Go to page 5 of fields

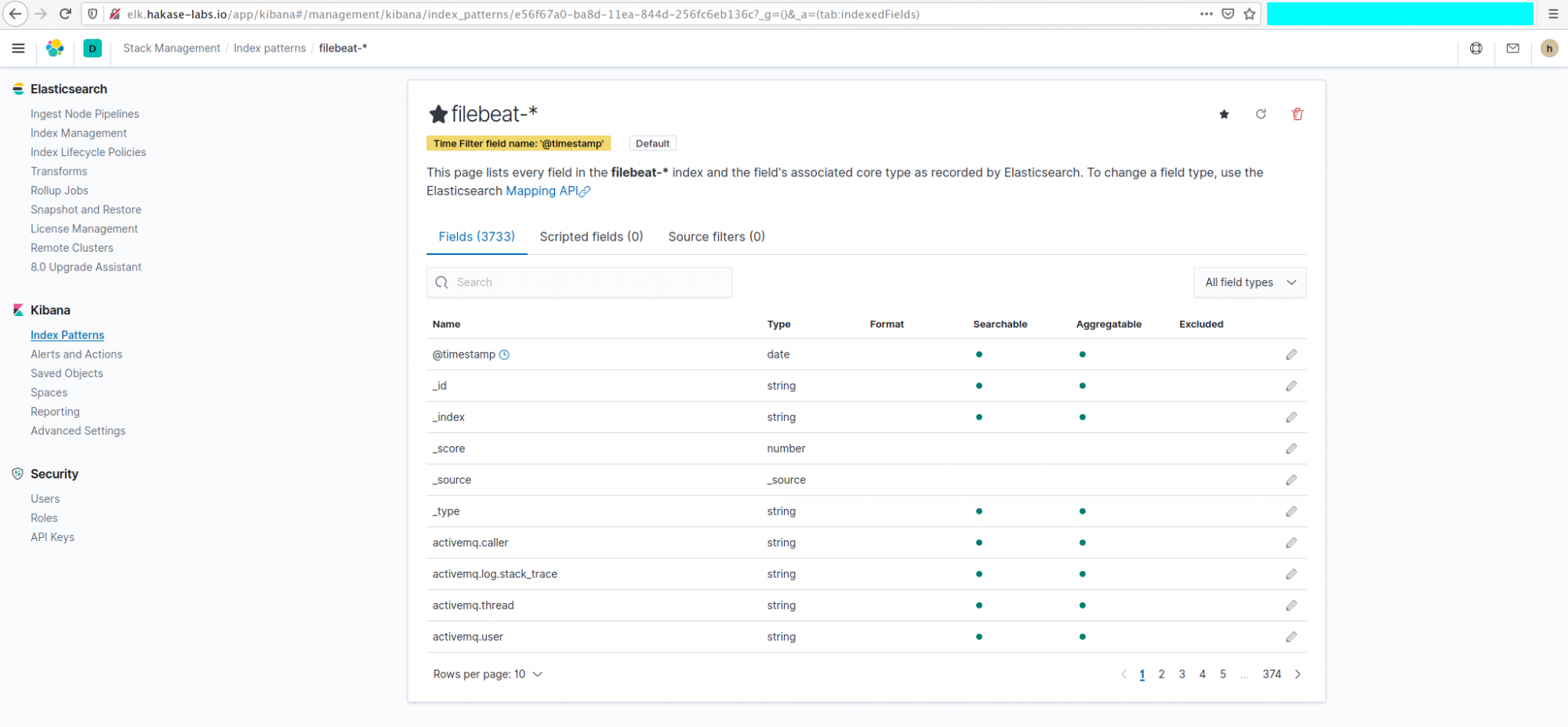coord(1223,674)
